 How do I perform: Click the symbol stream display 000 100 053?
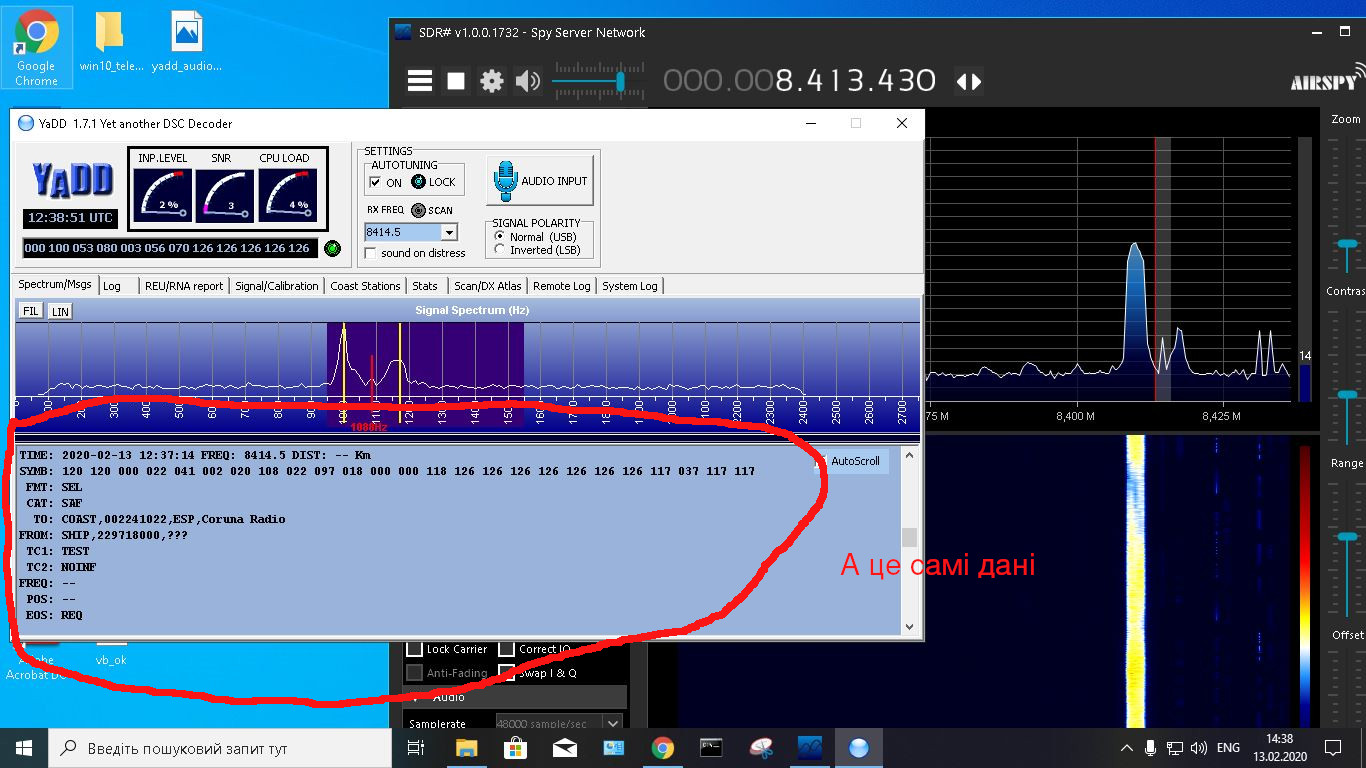(170, 248)
